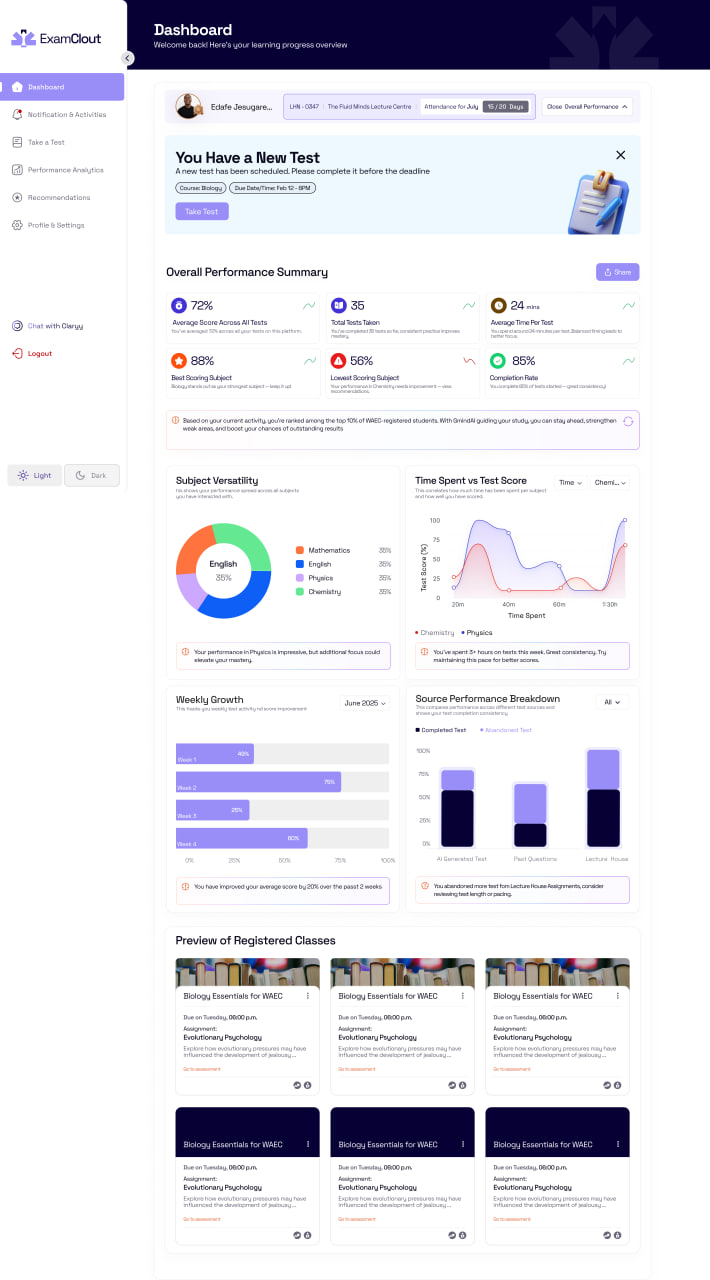Click the user profile avatar

click(x=188, y=106)
